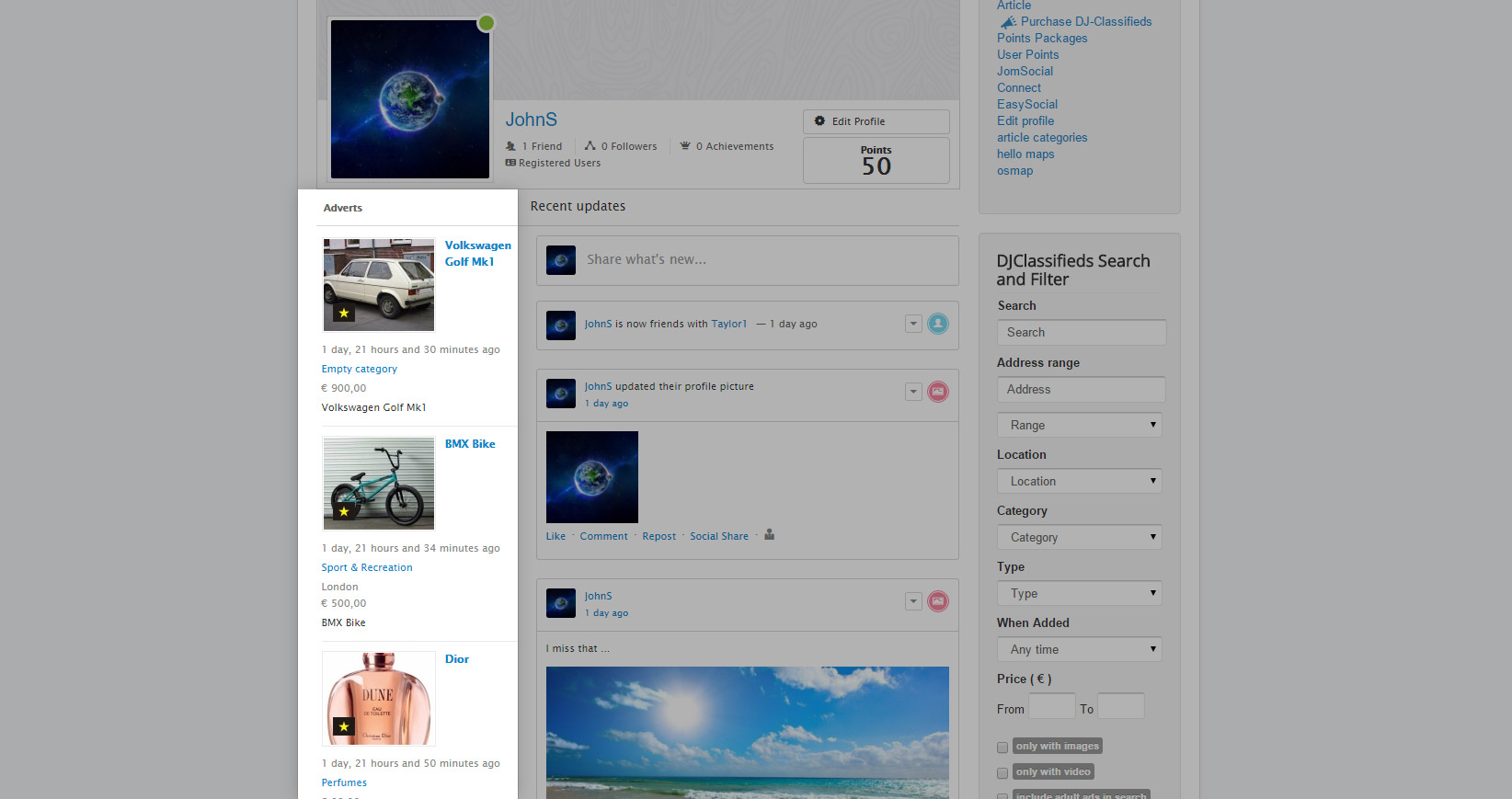
Task: Click Like under the profile picture post
Action: (x=556, y=536)
